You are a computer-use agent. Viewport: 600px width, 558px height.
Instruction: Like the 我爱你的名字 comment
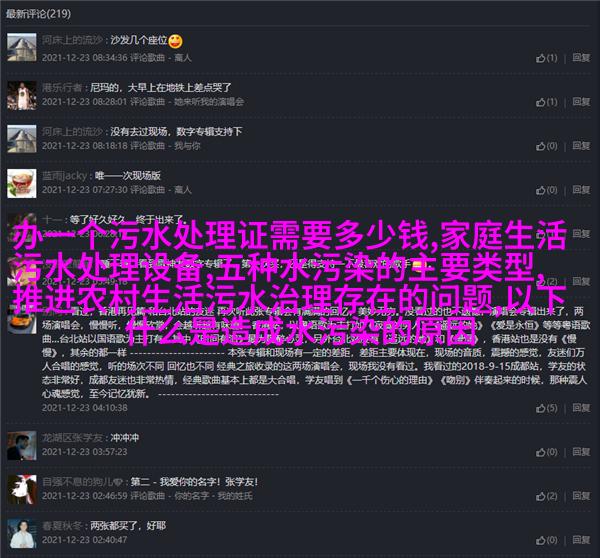pos(546,496)
